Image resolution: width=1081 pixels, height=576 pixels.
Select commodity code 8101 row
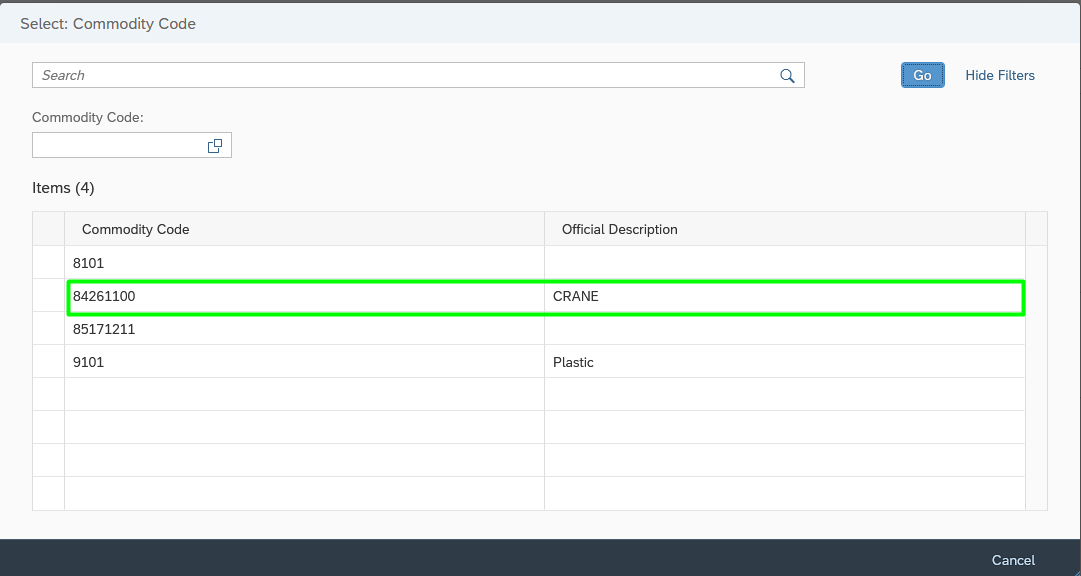[545, 263]
